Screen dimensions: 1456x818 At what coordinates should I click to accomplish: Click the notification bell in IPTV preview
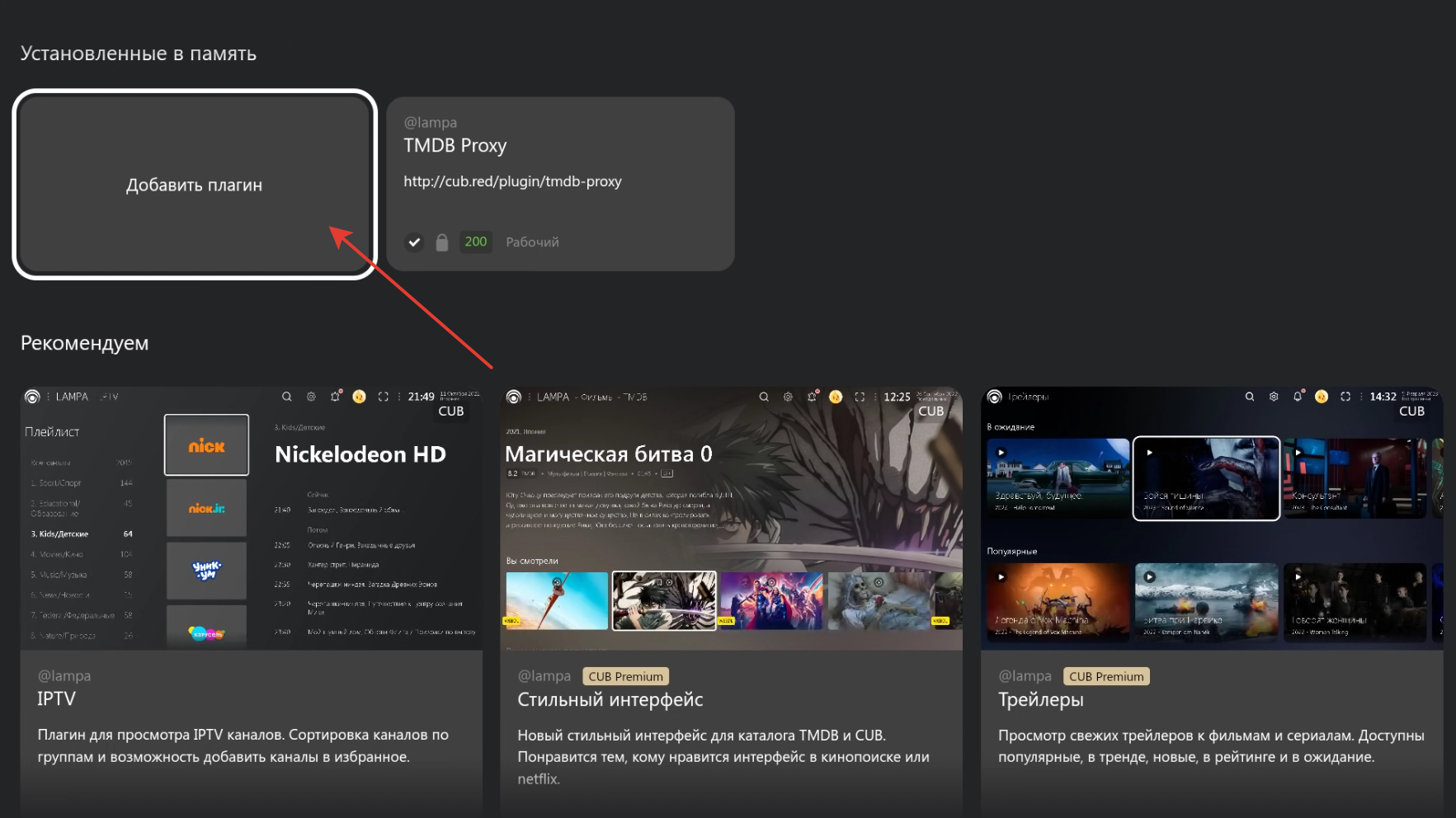click(335, 397)
